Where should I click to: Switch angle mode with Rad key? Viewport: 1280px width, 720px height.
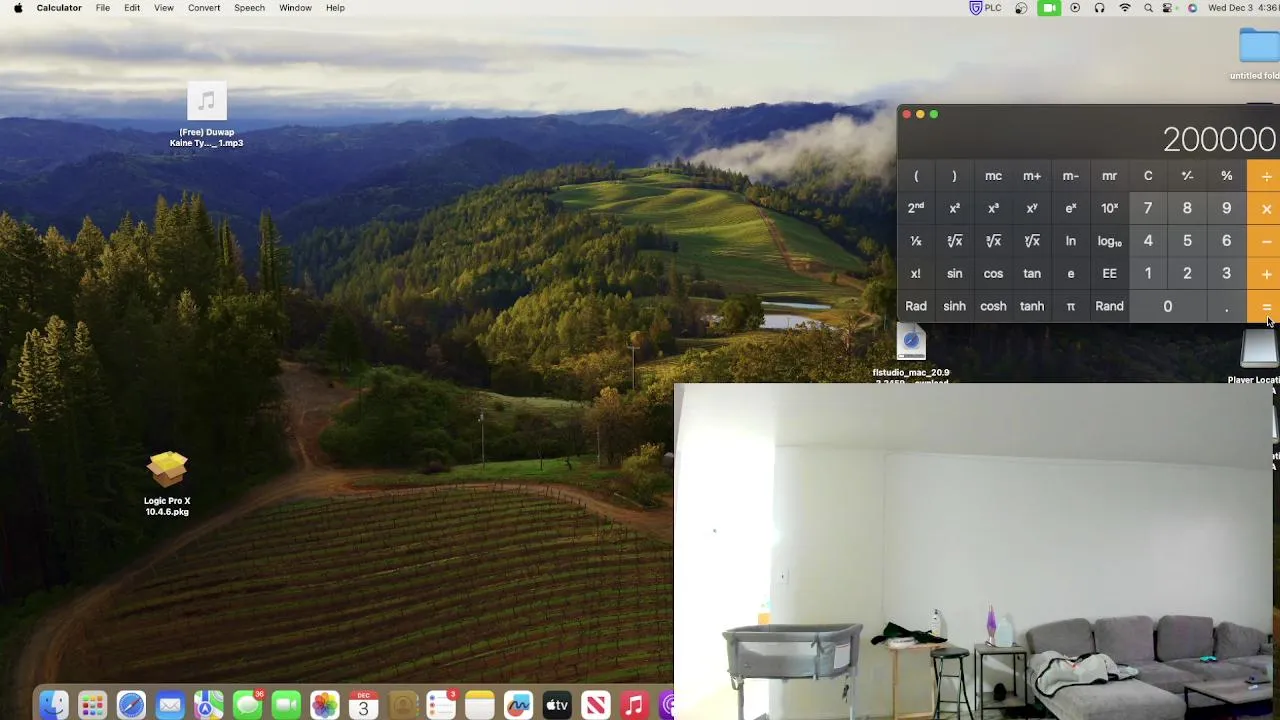(916, 307)
